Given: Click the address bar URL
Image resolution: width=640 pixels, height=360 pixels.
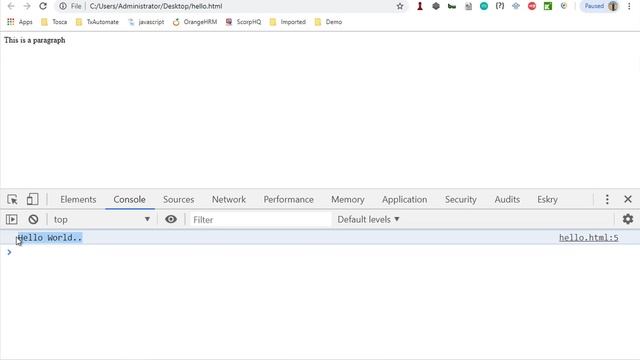Looking at the screenshot, I should pos(156,6).
